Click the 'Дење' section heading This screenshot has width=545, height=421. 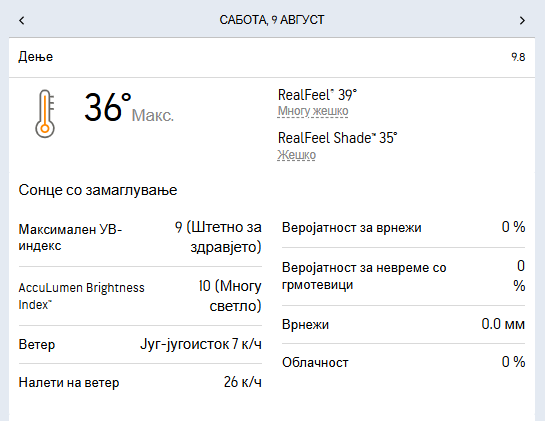(x=36, y=57)
